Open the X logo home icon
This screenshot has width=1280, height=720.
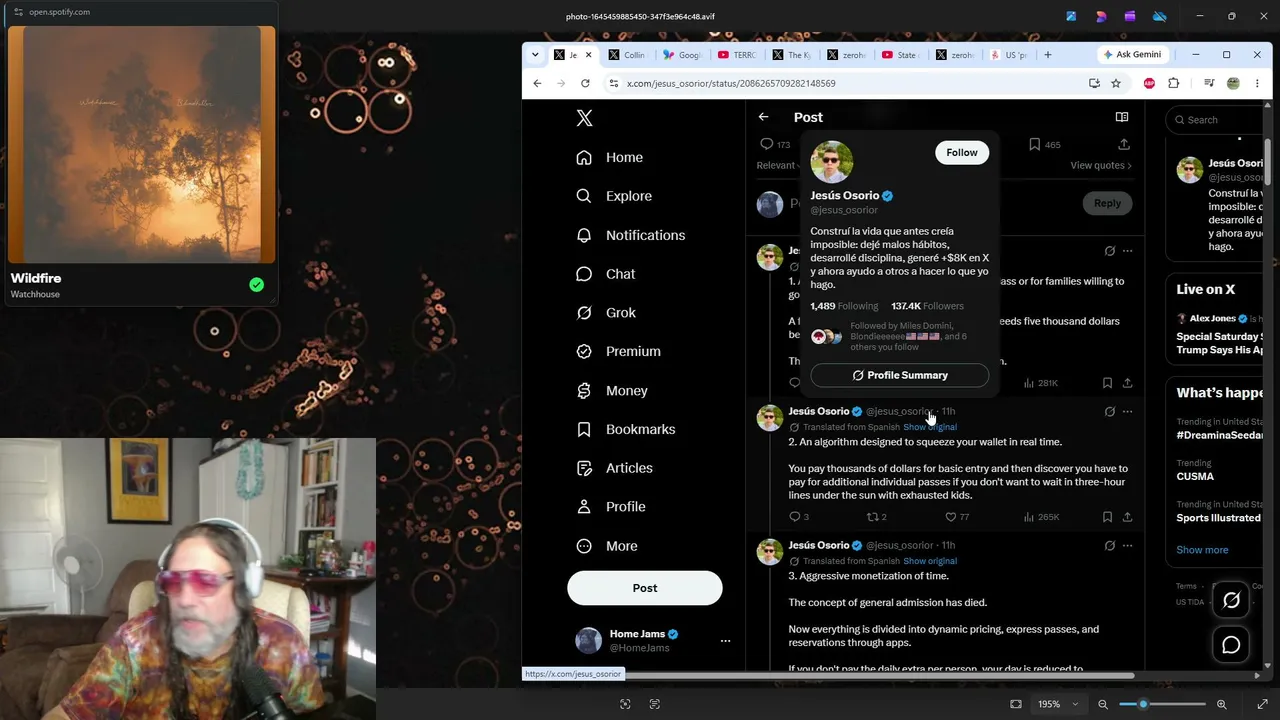tap(585, 118)
